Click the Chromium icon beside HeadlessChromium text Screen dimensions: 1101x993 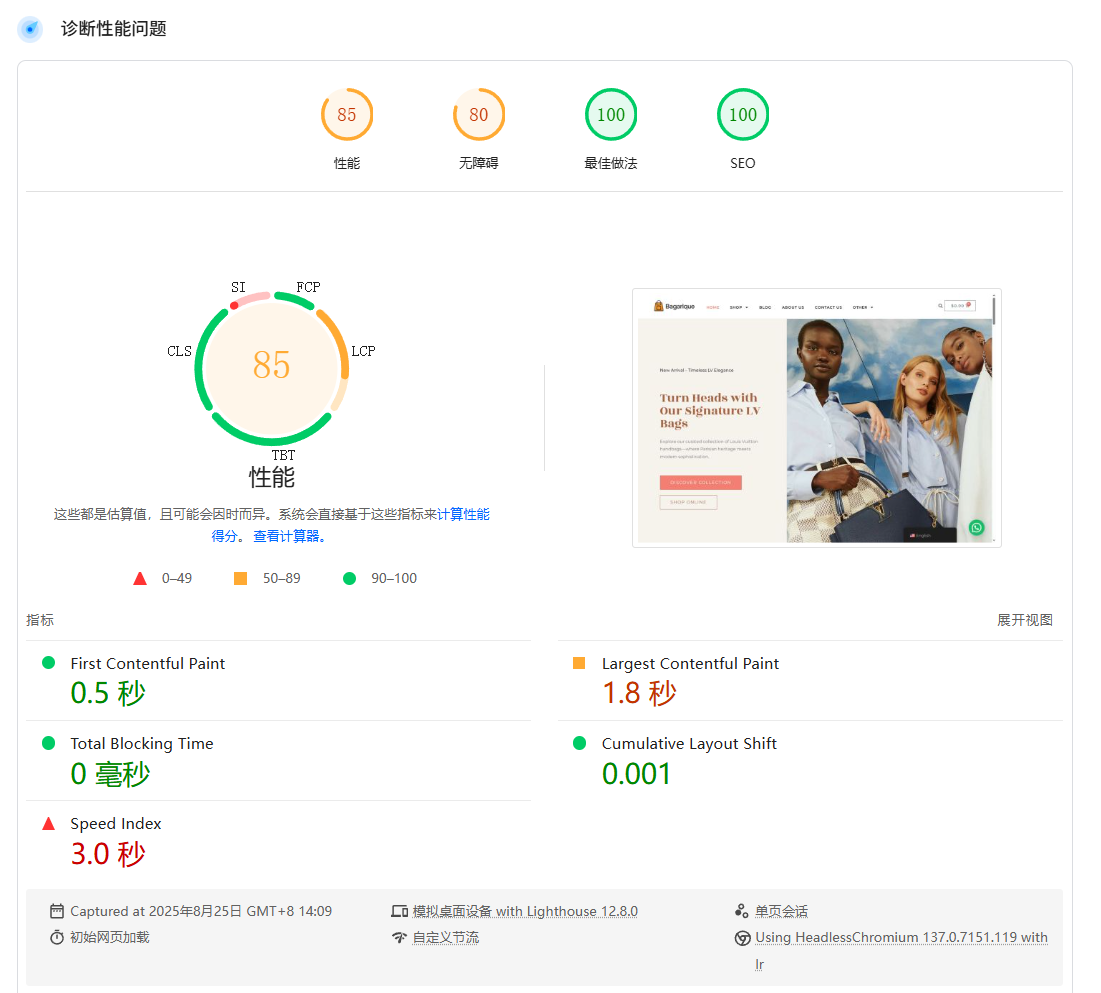coord(741,937)
